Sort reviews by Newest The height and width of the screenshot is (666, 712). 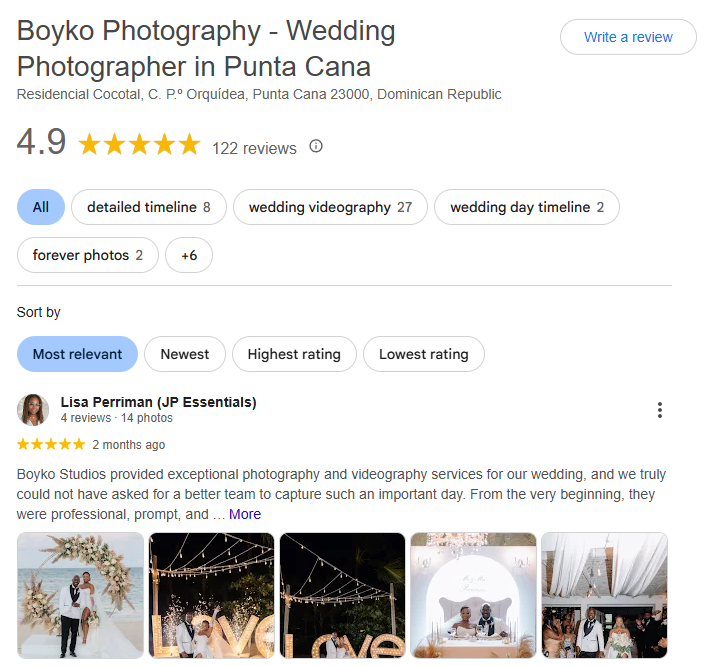pyautogui.click(x=185, y=354)
